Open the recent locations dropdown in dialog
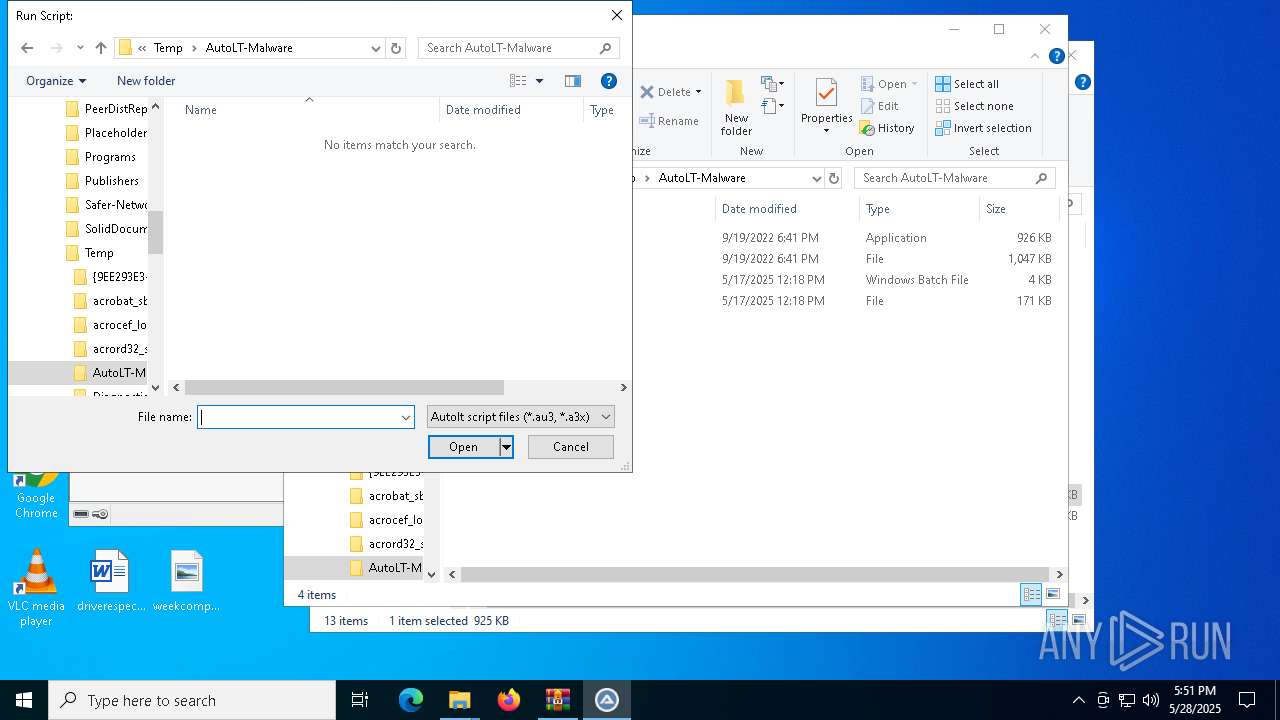The width and height of the screenshot is (1280, 720). coord(80,48)
